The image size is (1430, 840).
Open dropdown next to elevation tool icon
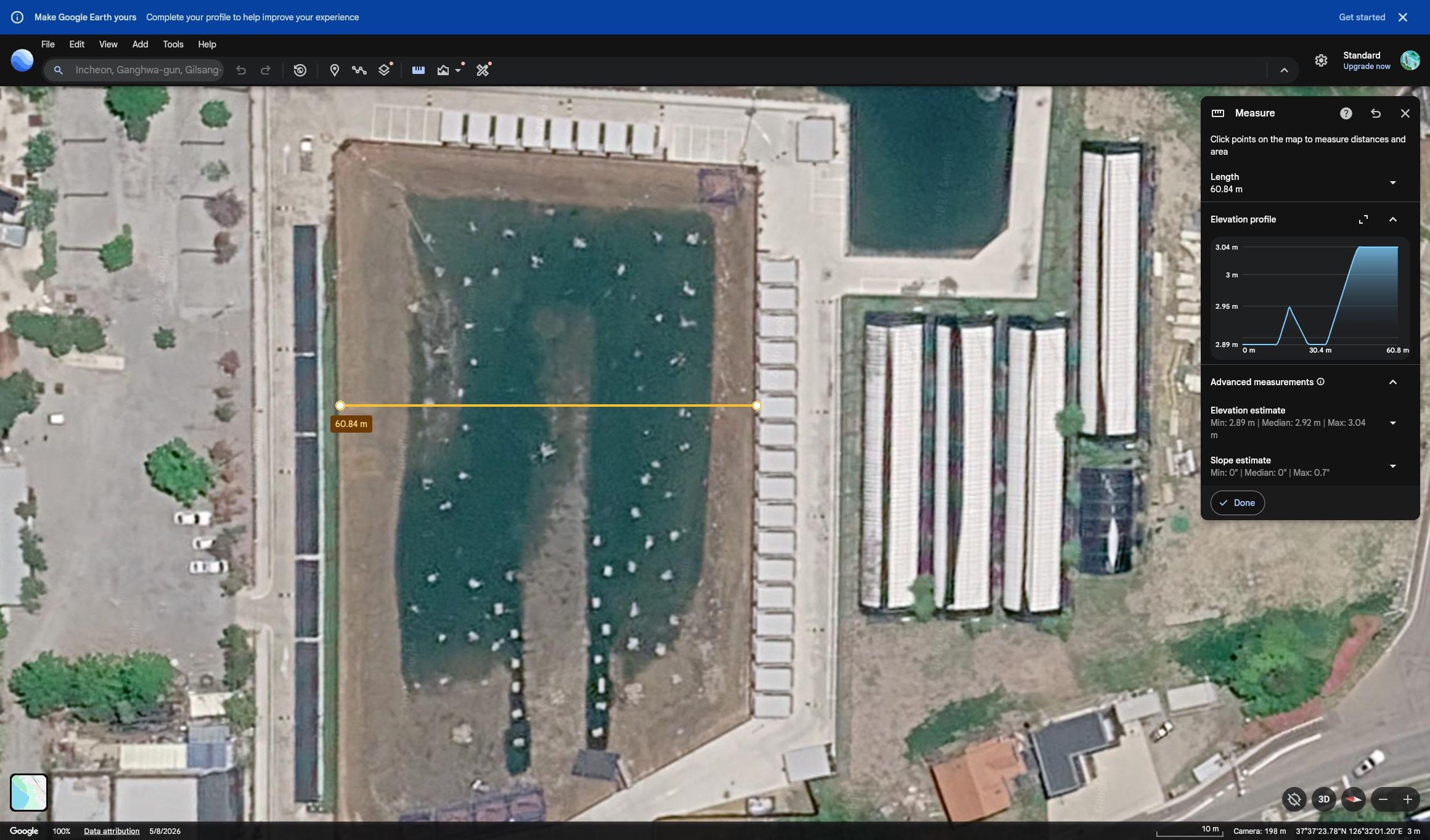pyautogui.click(x=458, y=70)
